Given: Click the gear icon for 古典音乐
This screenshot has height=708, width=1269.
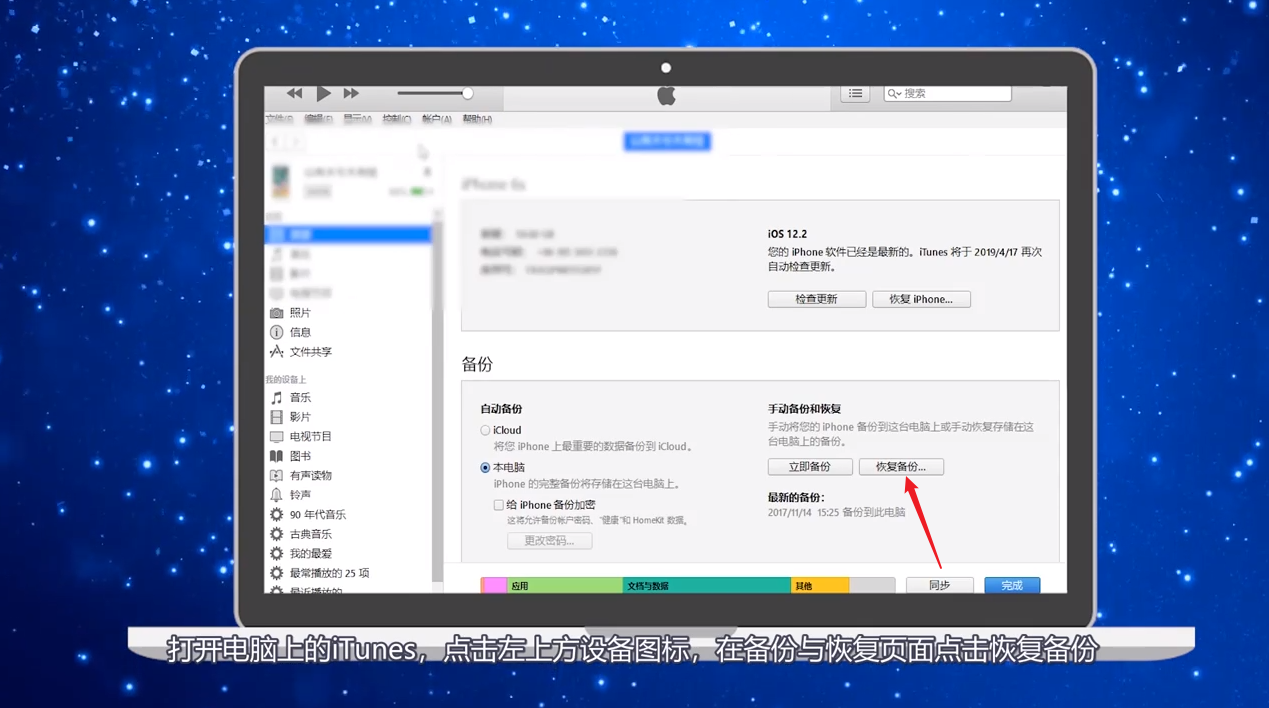Looking at the screenshot, I should (277, 534).
